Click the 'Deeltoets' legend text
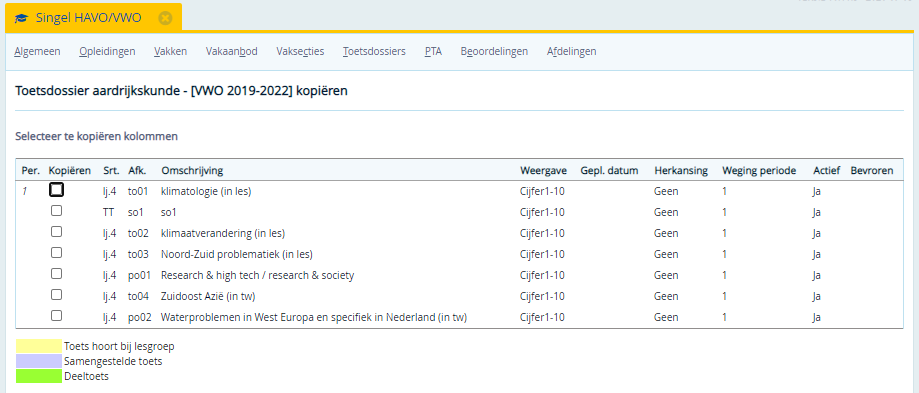The image size is (919, 393). tap(86, 377)
